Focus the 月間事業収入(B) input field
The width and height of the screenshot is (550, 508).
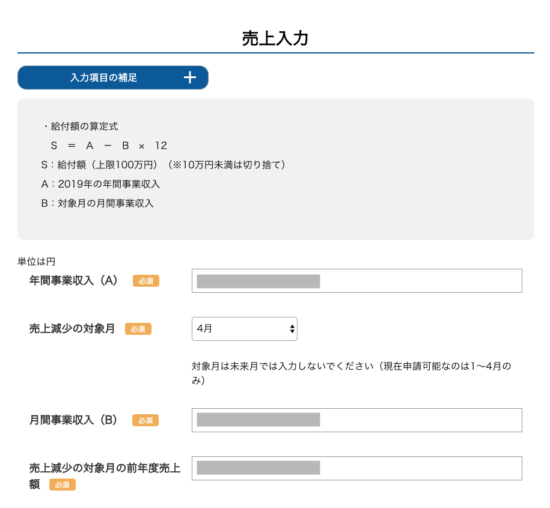click(x=357, y=420)
